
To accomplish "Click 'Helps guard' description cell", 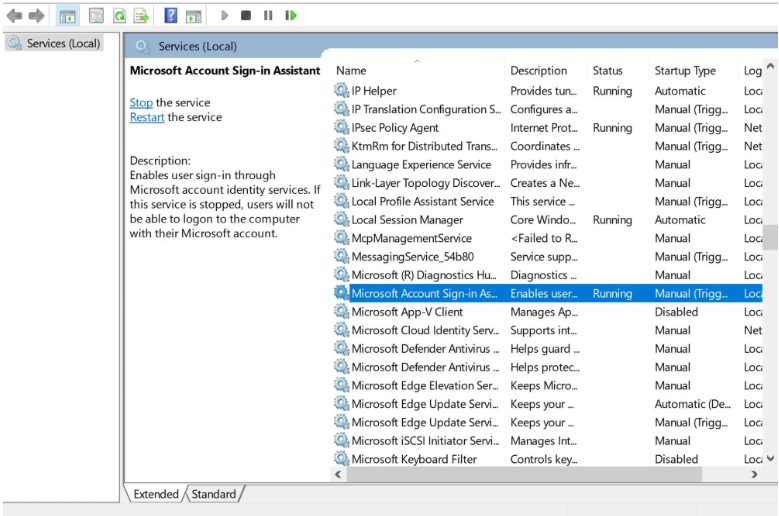I will [x=545, y=349].
